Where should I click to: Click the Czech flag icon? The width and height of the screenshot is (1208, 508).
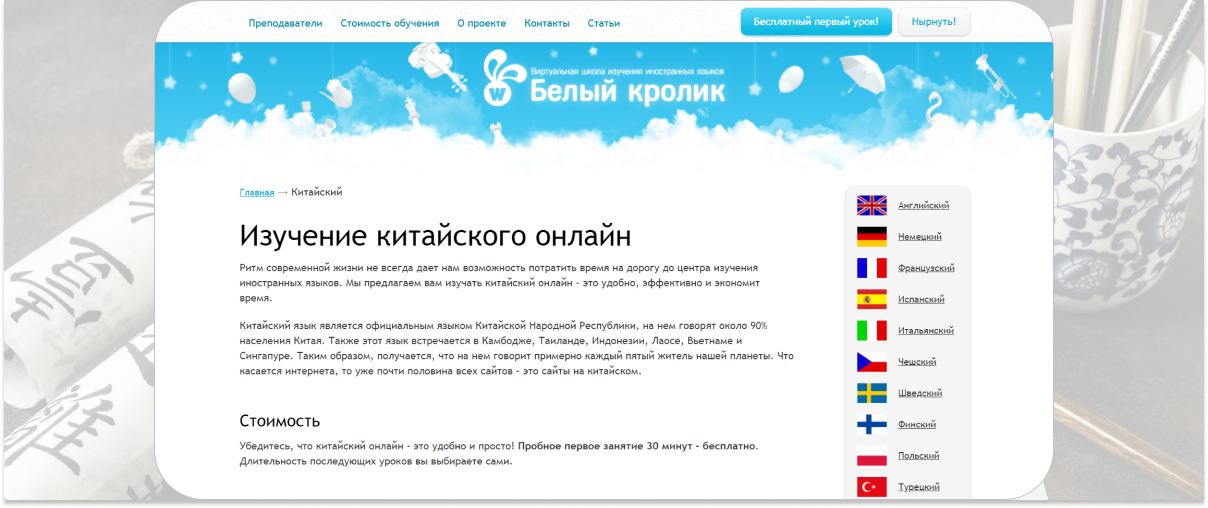click(x=871, y=362)
